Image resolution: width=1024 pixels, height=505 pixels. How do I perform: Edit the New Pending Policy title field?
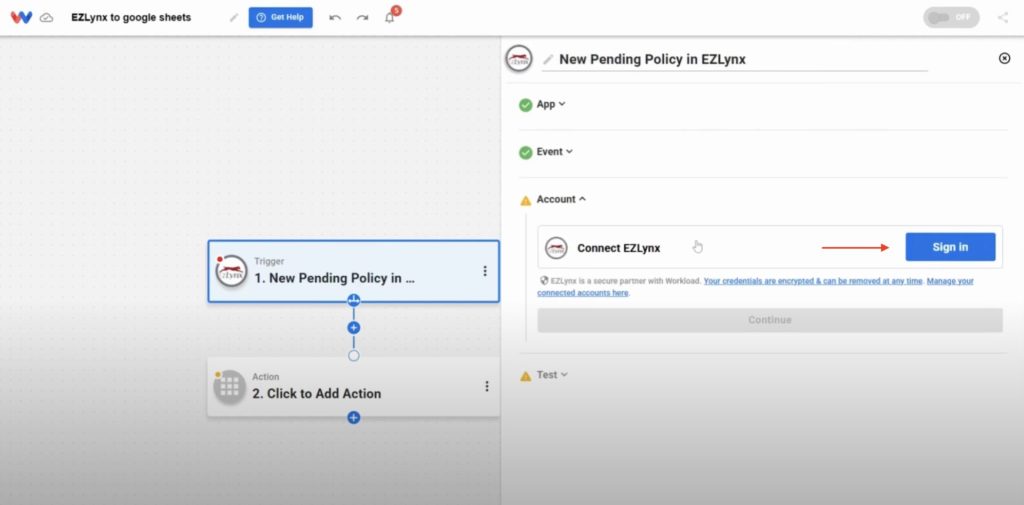(735, 59)
